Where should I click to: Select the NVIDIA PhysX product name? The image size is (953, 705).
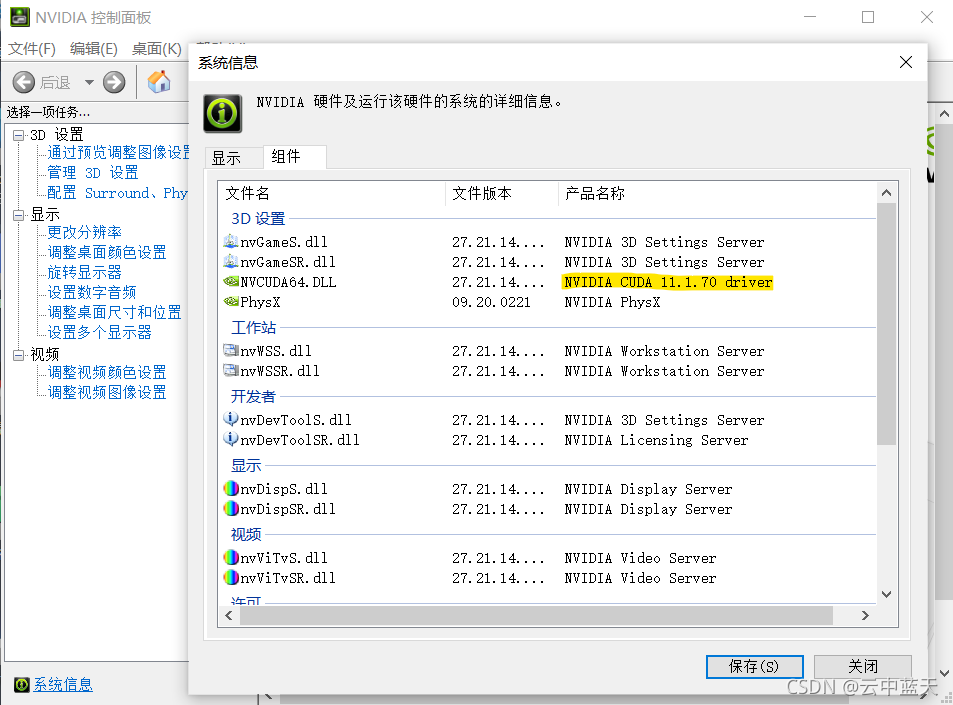click(612, 302)
